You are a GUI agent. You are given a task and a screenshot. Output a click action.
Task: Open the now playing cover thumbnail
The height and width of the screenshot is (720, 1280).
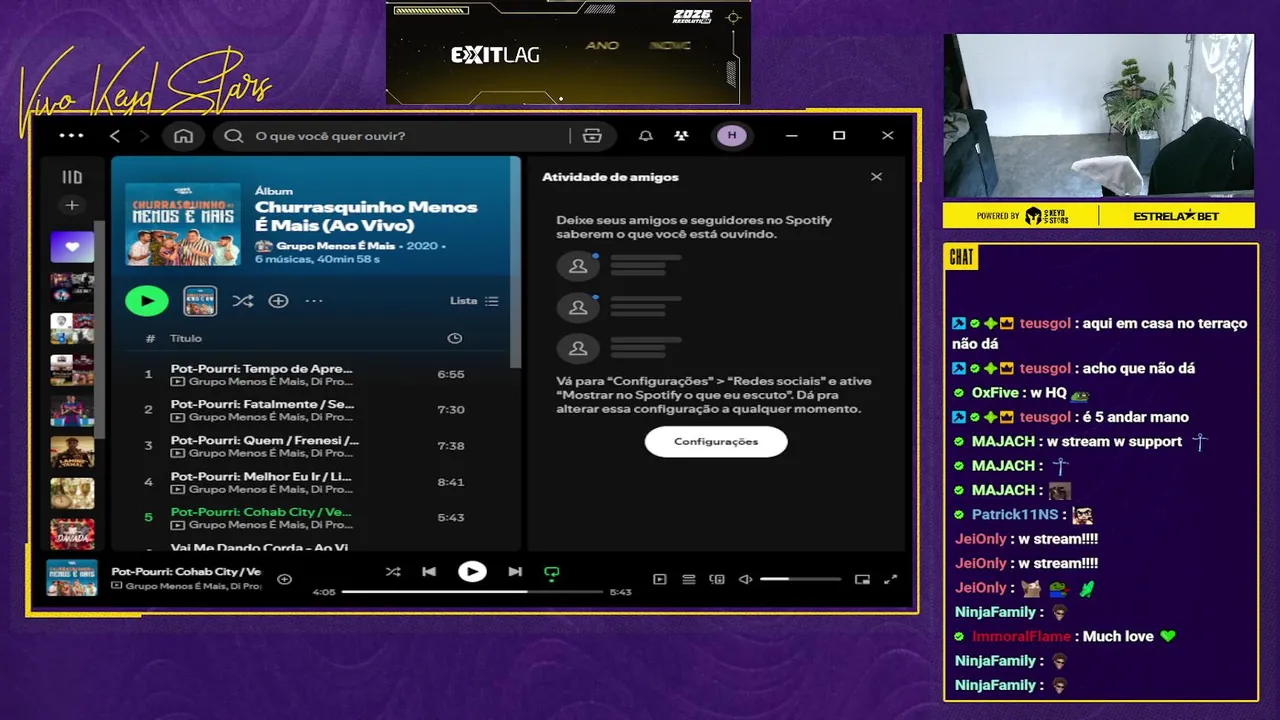(x=72, y=578)
